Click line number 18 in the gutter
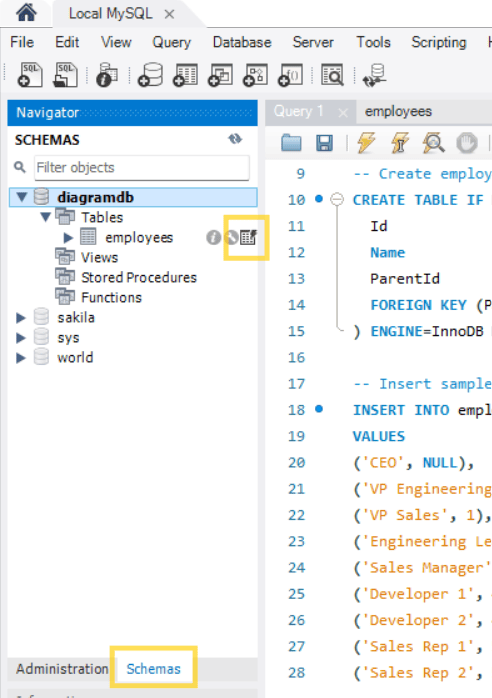 [296, 410]
